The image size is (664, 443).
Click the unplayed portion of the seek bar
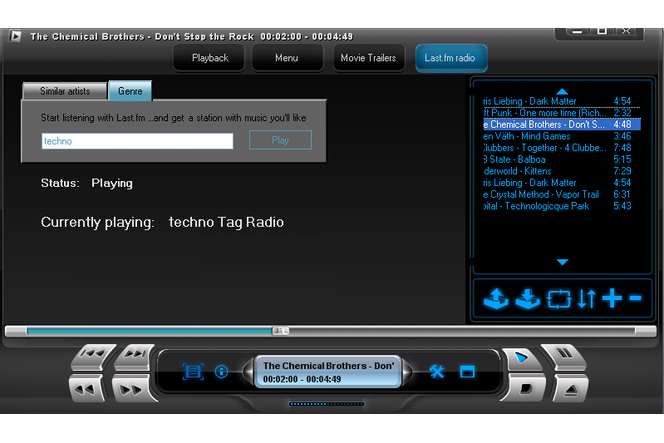pyautogui.click(x=462, y=331)
